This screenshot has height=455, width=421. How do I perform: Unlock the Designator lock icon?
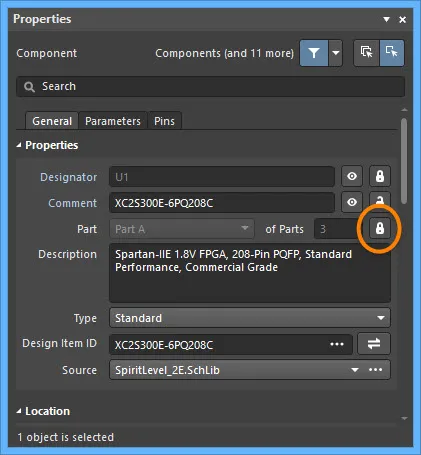(380, 176)
